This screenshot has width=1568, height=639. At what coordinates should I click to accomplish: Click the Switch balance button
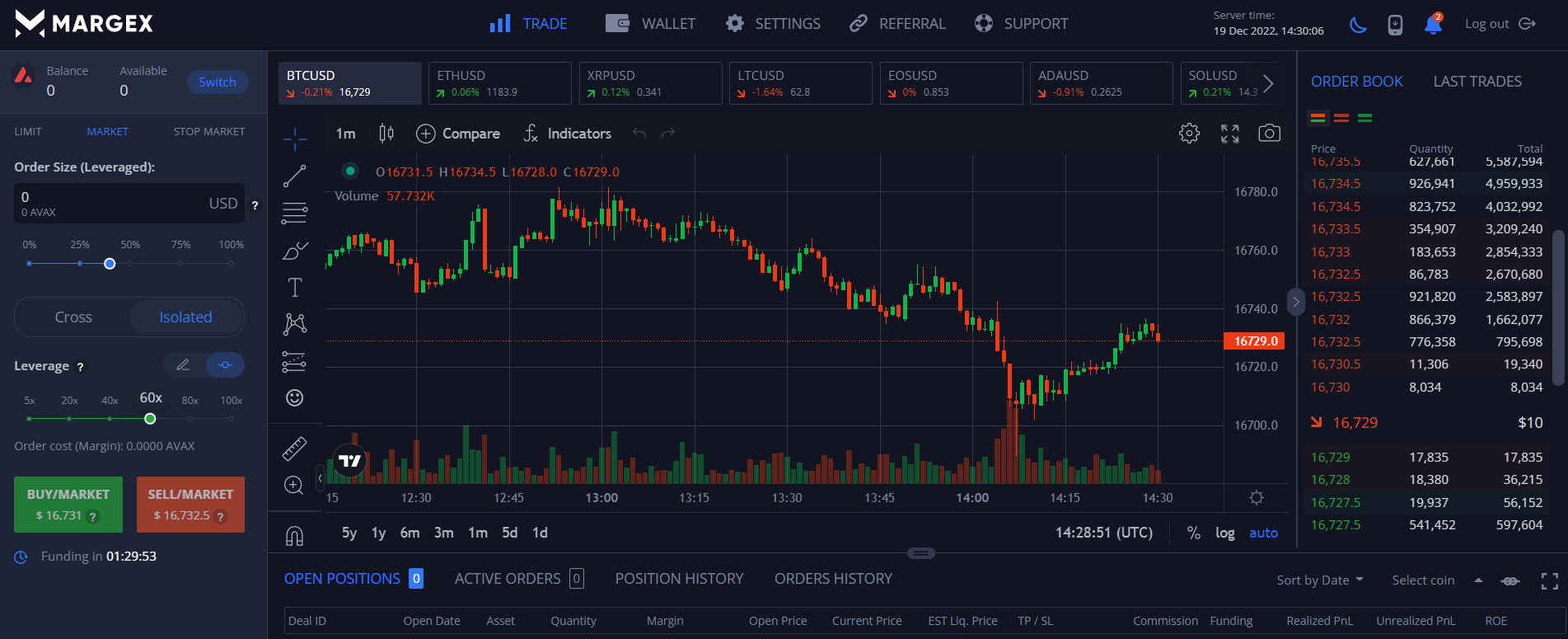click(x=218, y=82)
